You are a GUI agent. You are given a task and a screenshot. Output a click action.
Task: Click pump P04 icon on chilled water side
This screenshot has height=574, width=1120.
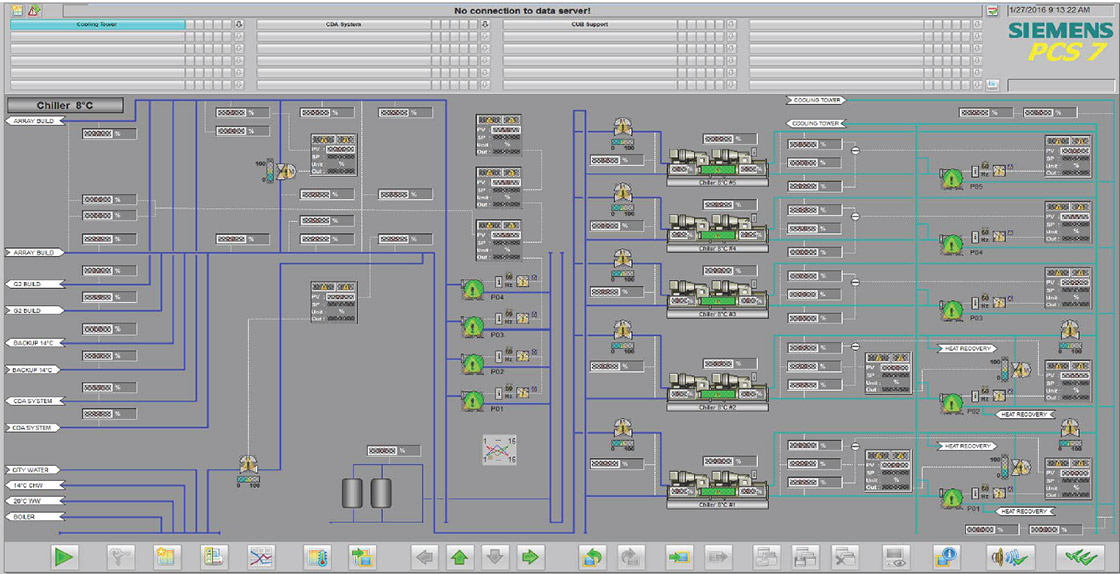tap(471, 290)
